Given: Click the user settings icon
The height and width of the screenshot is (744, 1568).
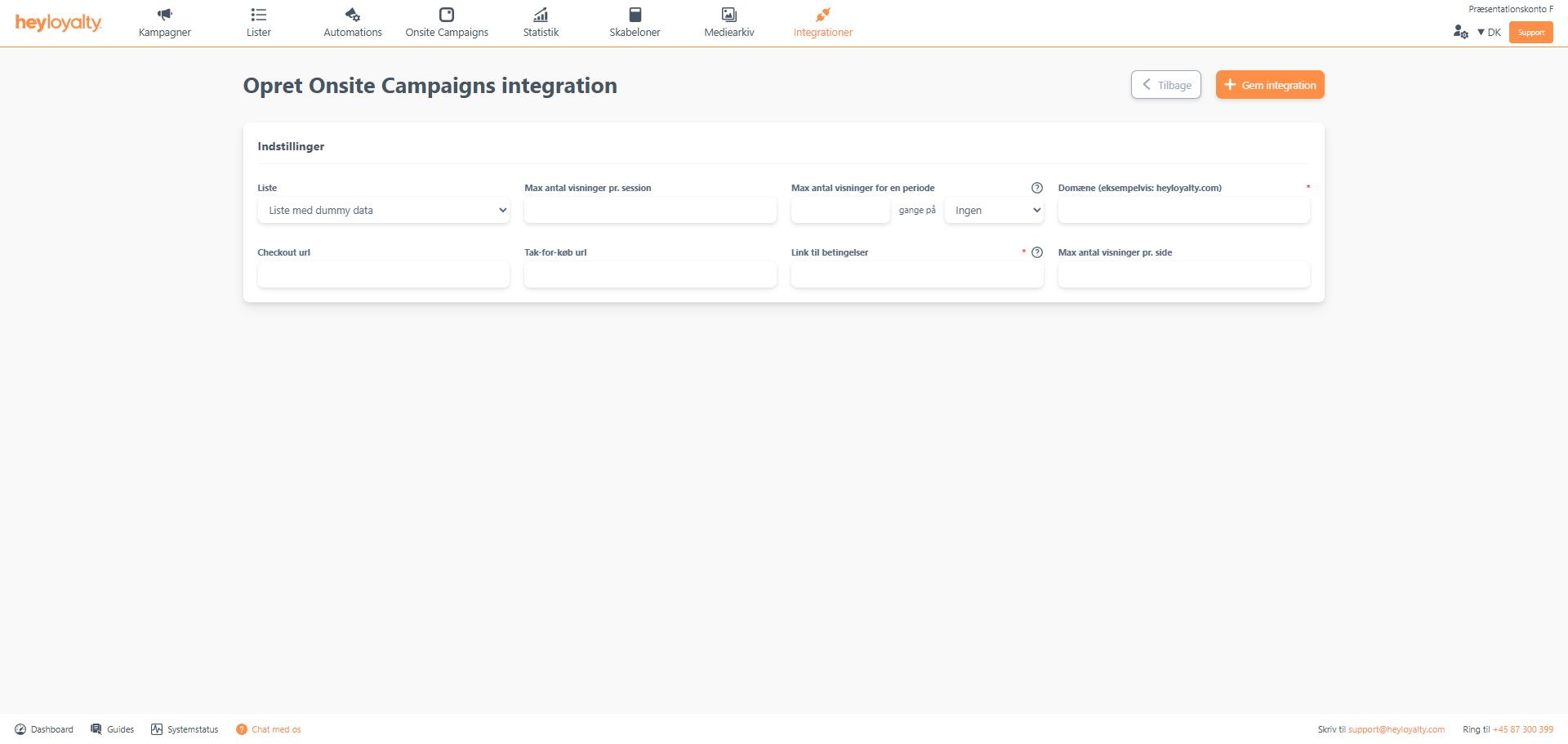Looking at the screenshot, I should (x=1461, y=32).
